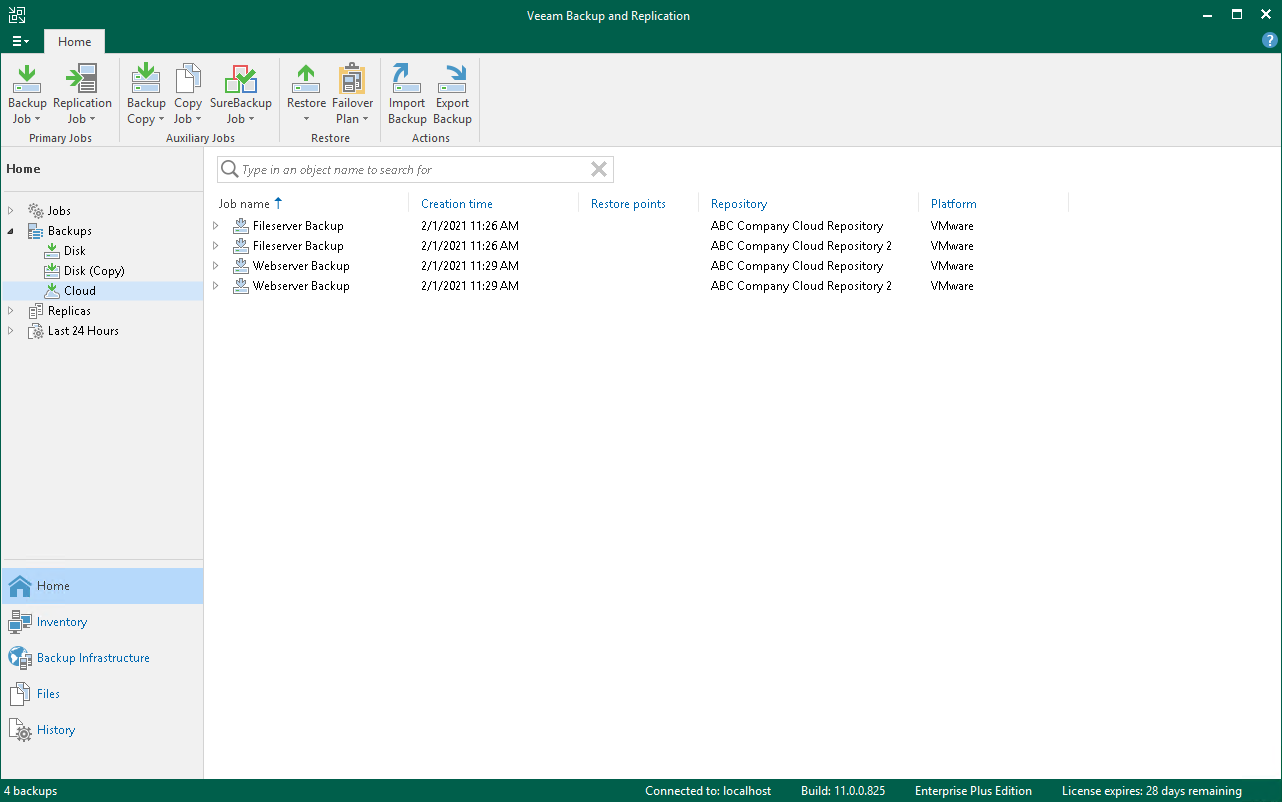
Task: Sort by the Job name column header
Action: coord(244,204)
